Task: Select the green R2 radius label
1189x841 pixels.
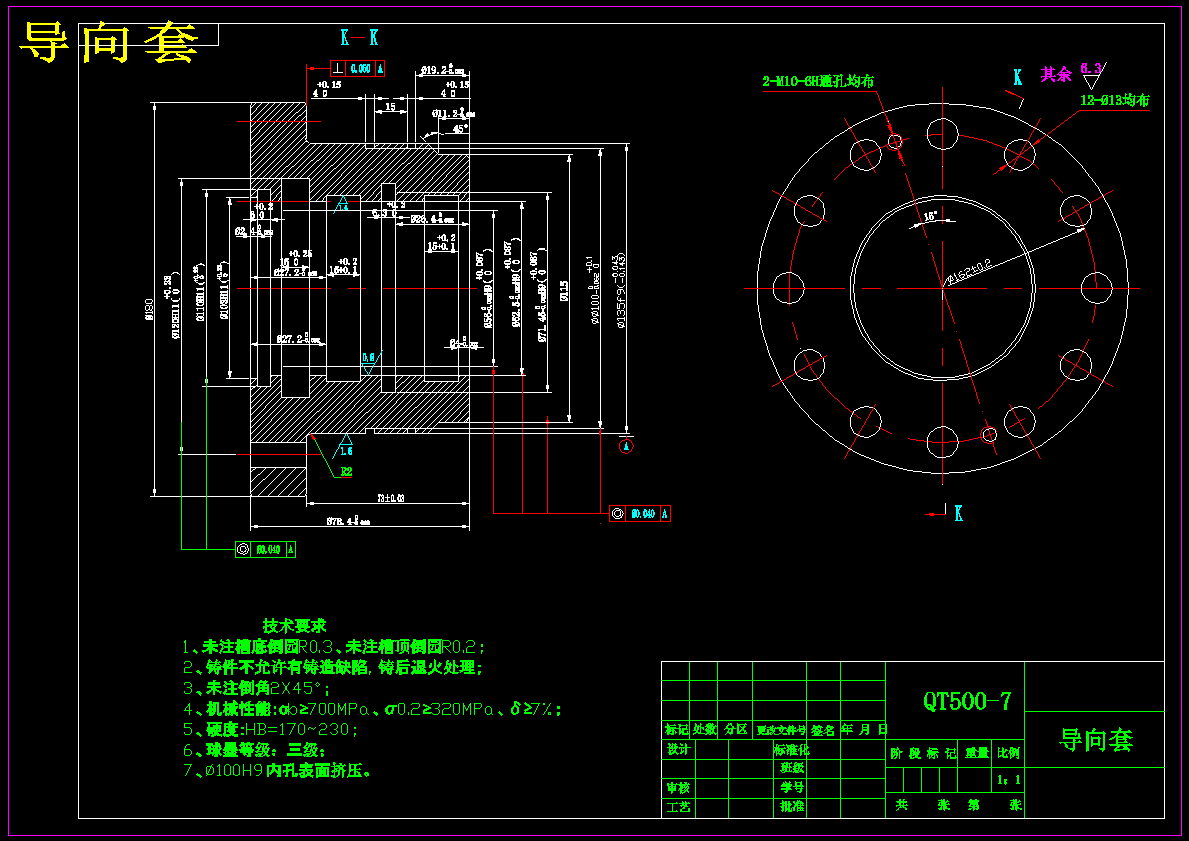Action: coord(346,472)
